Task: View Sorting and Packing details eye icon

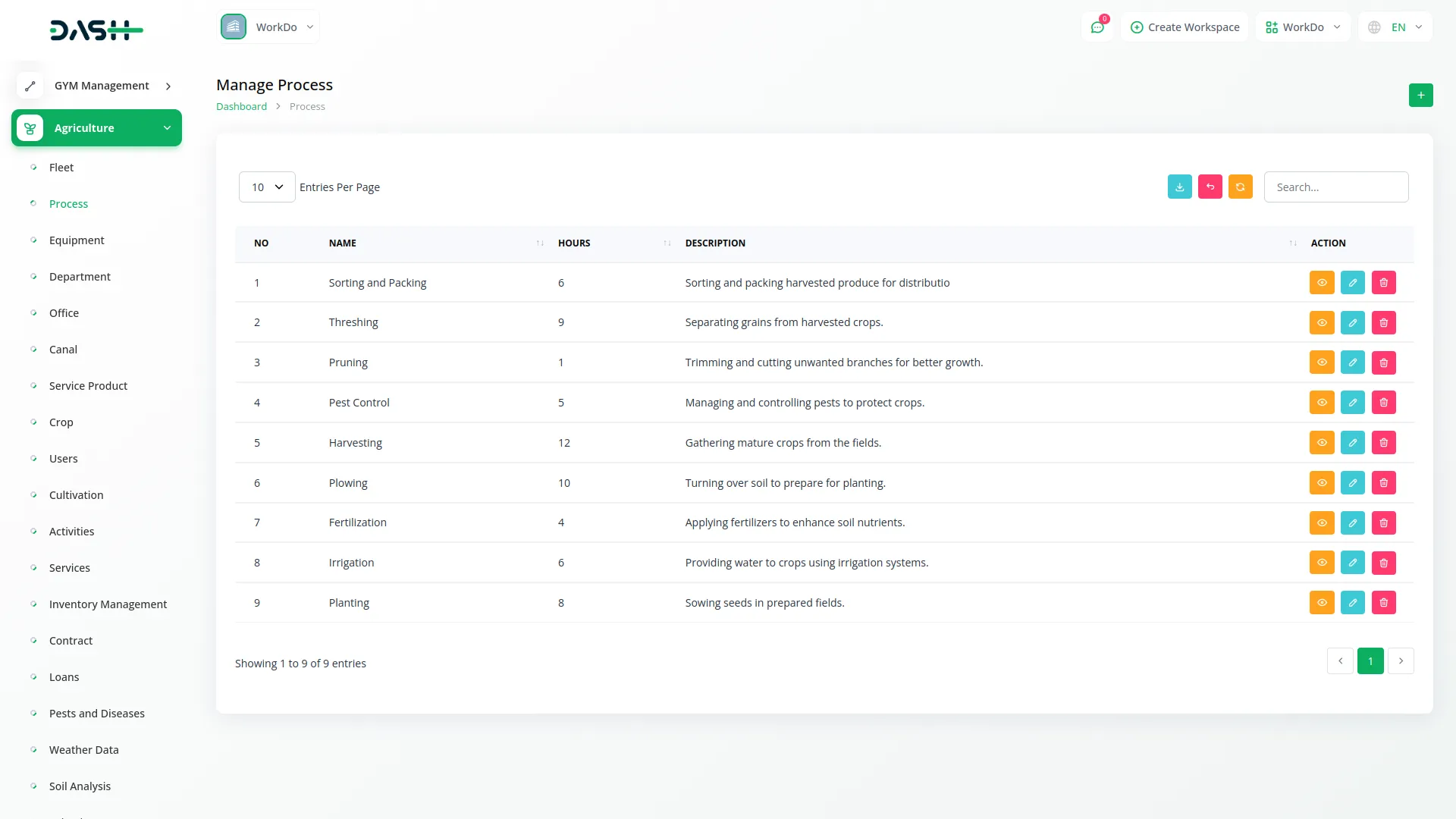Action: pos(1321,283)
